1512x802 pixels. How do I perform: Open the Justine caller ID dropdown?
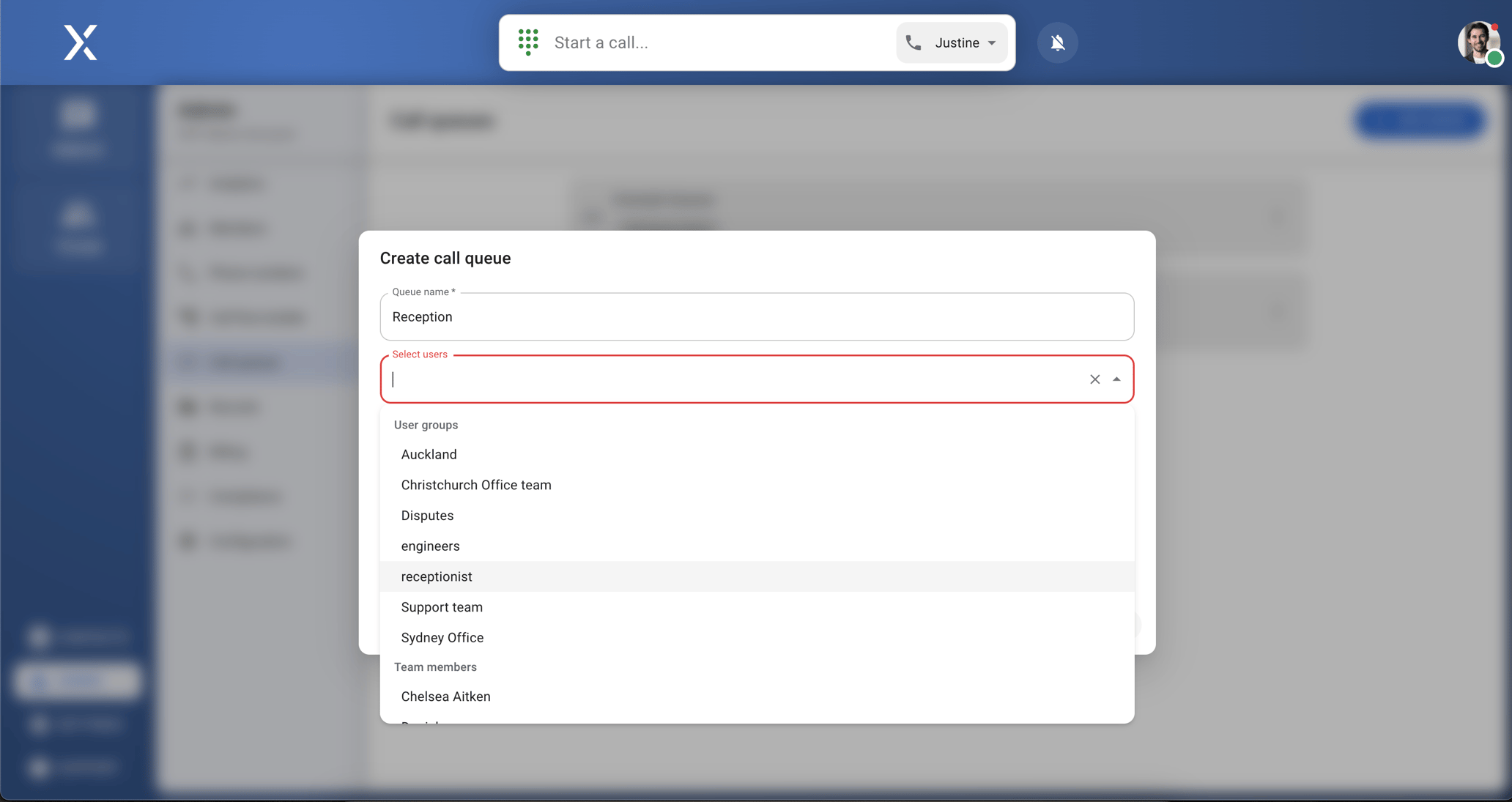(952, 42)
